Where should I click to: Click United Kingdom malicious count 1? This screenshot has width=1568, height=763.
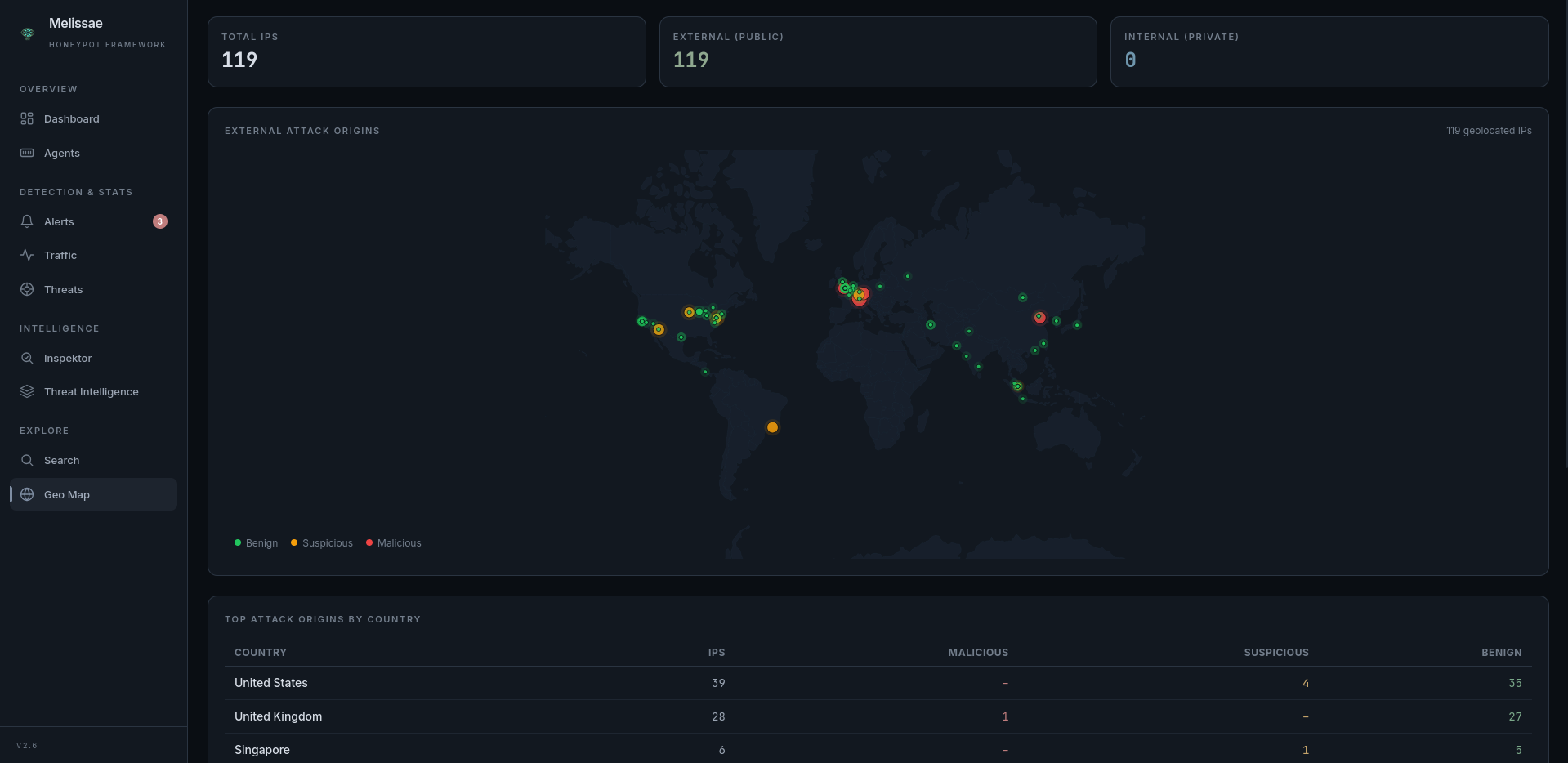tap(1005, 716)
